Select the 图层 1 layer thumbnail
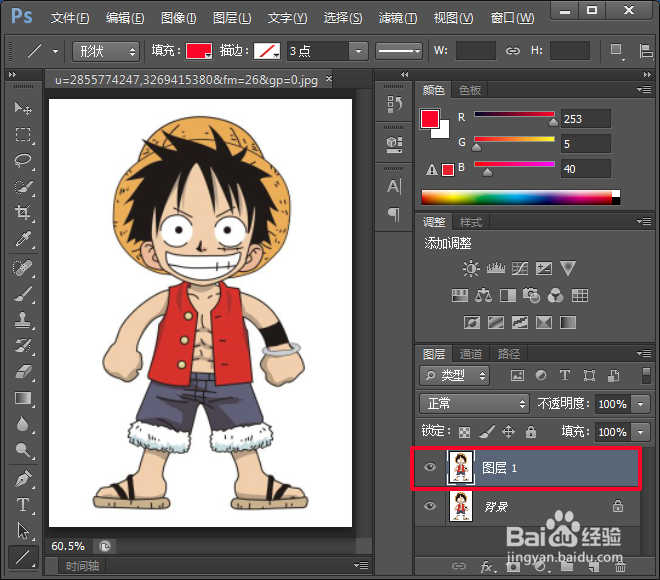The width and height of the screenshot is (660, 580). click(x=460, y=467)
